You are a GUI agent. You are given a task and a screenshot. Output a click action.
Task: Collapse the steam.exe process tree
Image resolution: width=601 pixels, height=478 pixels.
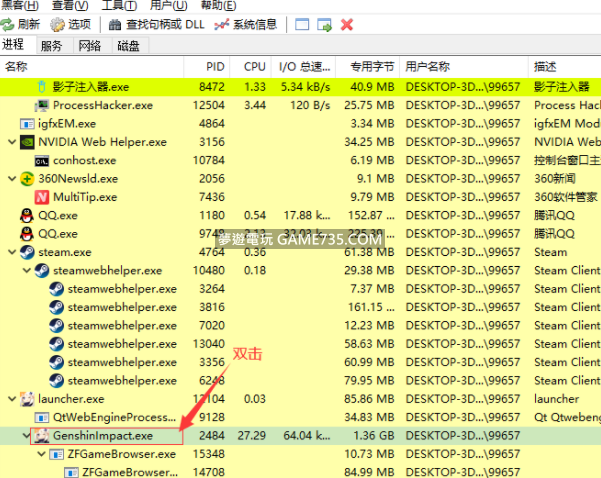pos(12,252)
